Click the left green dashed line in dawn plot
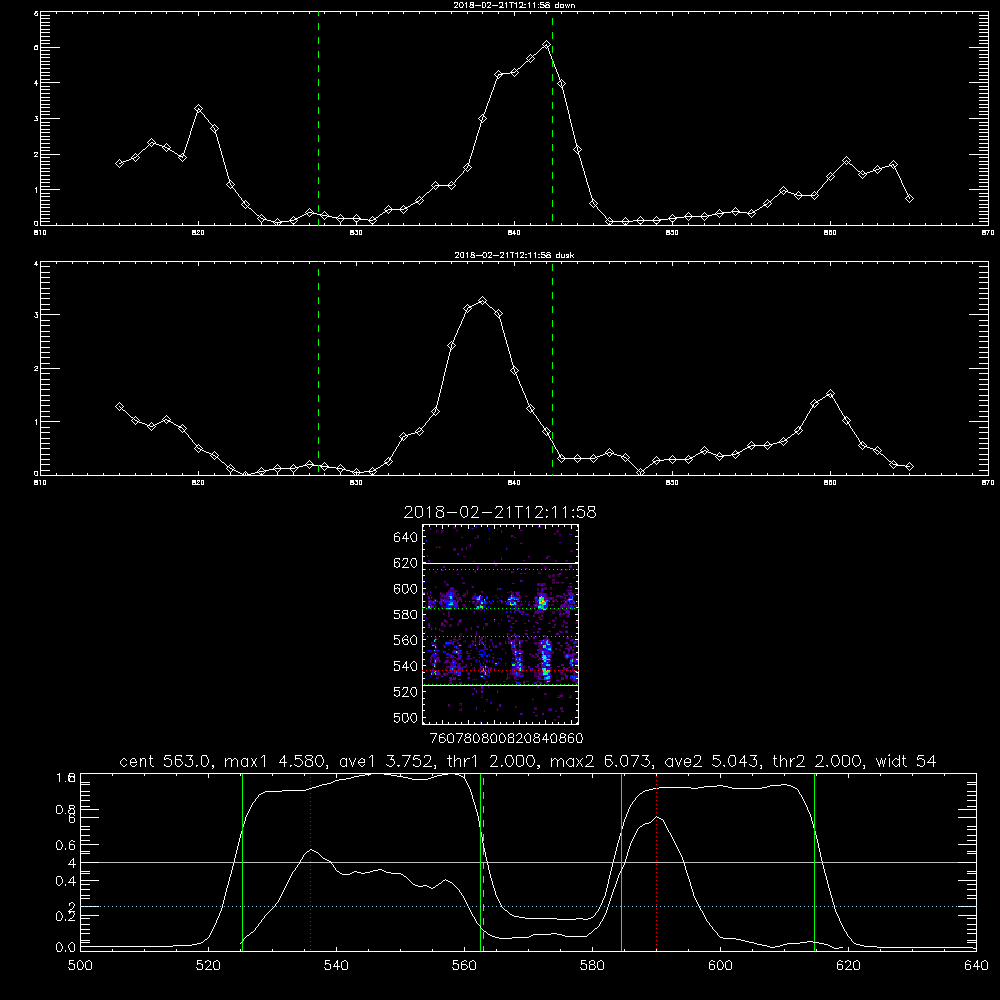The image size is (1000, 1000). pyautogui.click(x=318, y=118)
